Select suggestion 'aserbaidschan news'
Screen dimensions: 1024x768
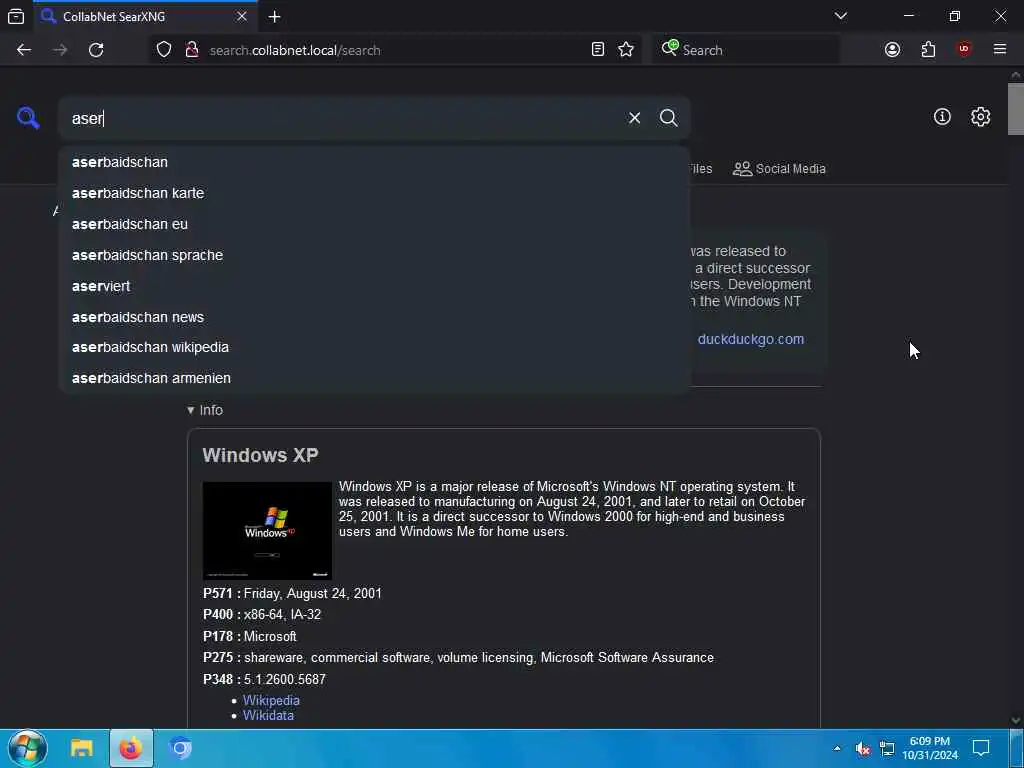pos(374,317)
